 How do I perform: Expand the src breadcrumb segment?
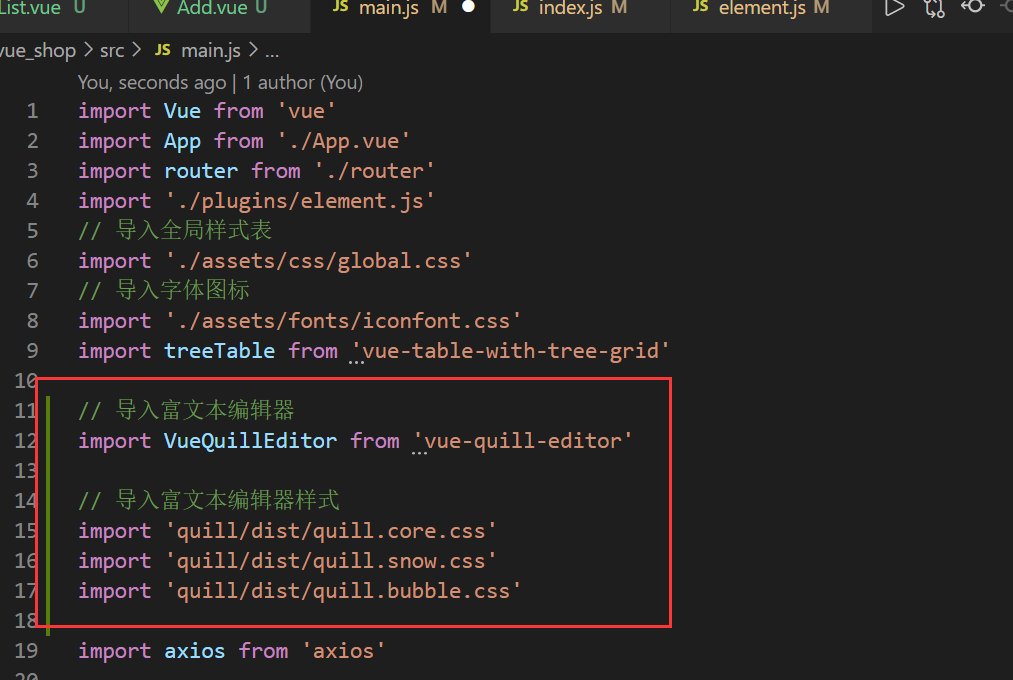coord(112,50)
